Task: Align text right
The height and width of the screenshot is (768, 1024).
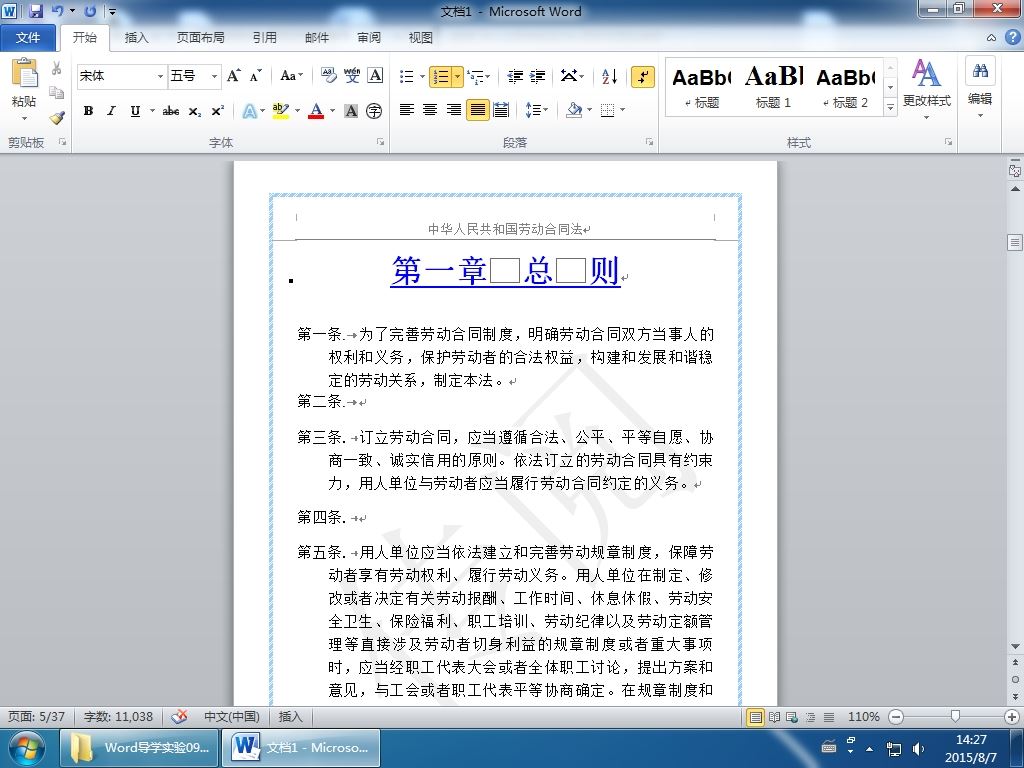Action: pyautogui.click(x=453, y=110)
